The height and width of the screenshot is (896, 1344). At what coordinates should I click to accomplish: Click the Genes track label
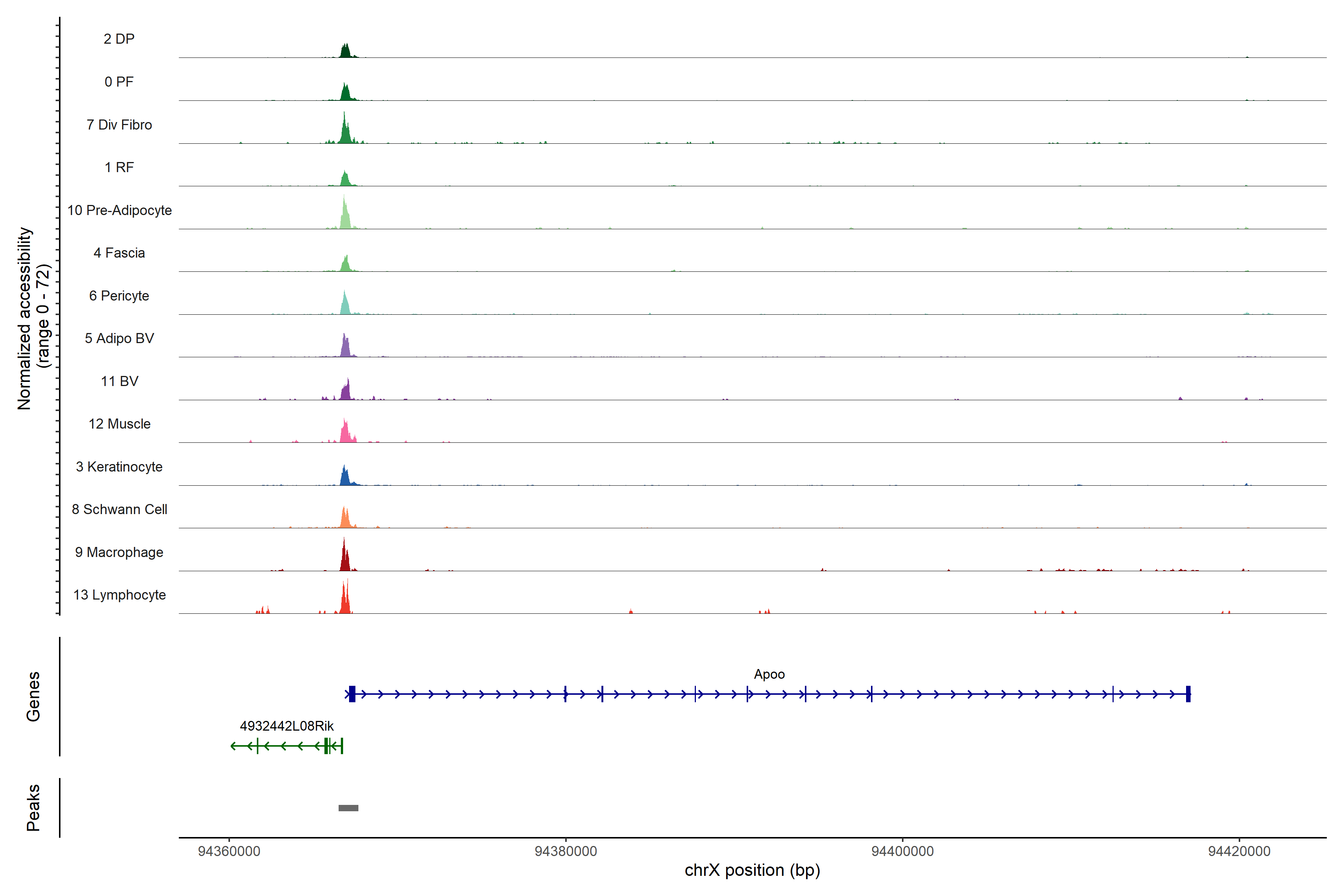click(x=33, y=696)
